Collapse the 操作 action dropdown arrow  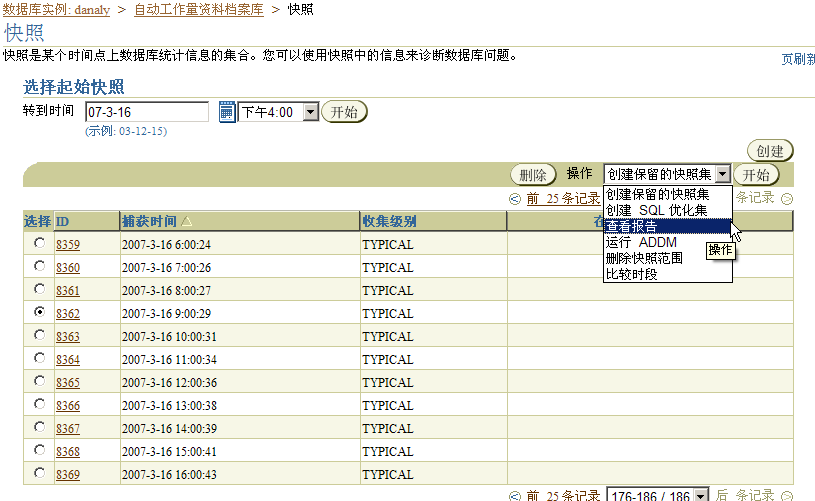coord(722,174)
